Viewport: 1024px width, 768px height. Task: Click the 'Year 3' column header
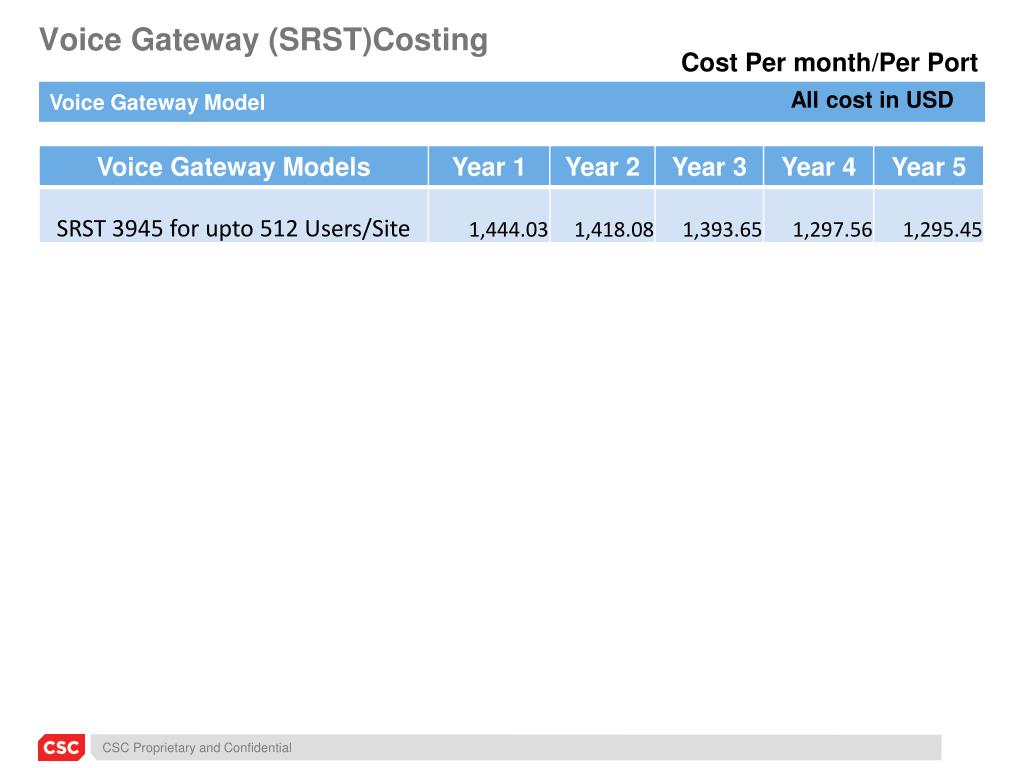tap(709, 167)
